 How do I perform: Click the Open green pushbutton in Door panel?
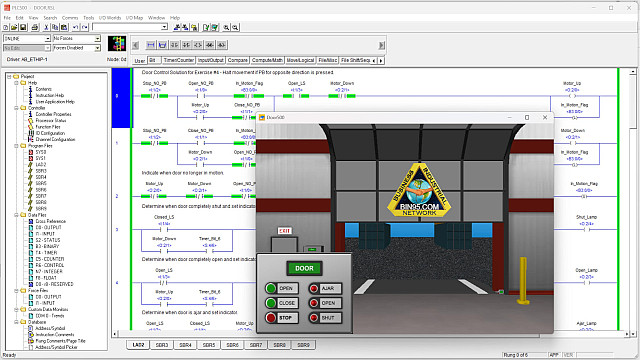[x=271, y=288]
